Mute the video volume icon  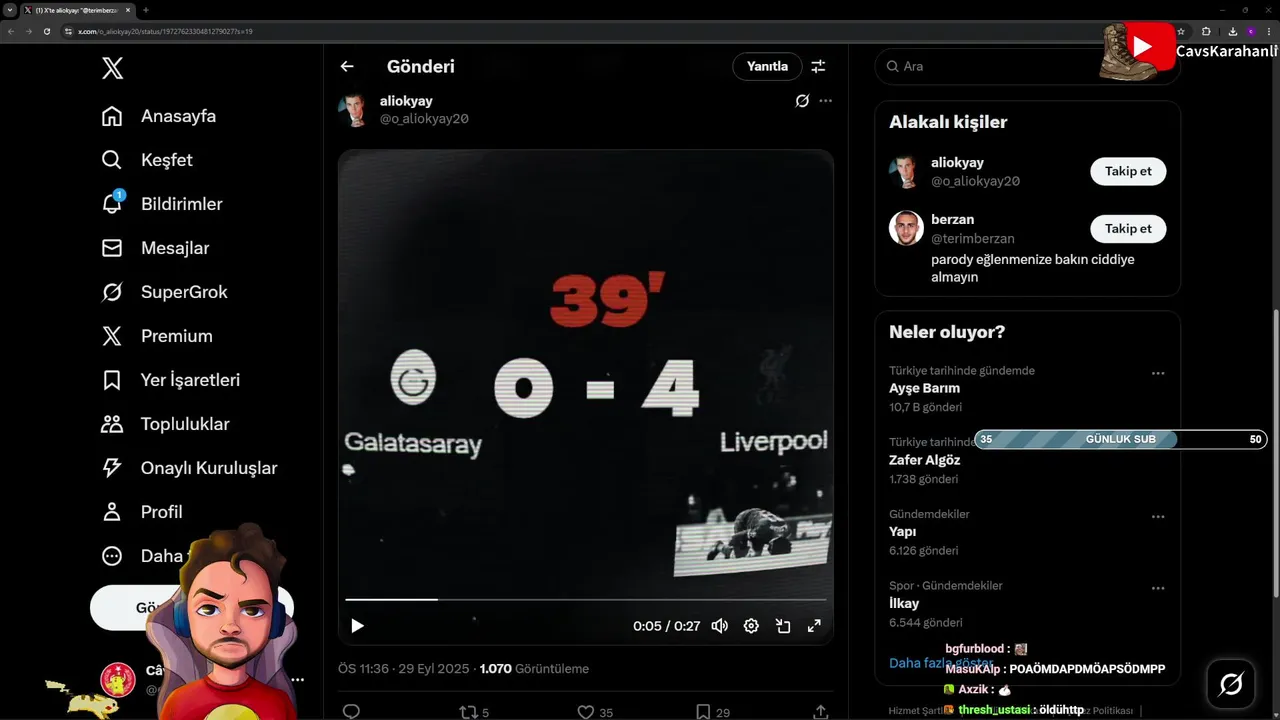[x=719, y=626]
